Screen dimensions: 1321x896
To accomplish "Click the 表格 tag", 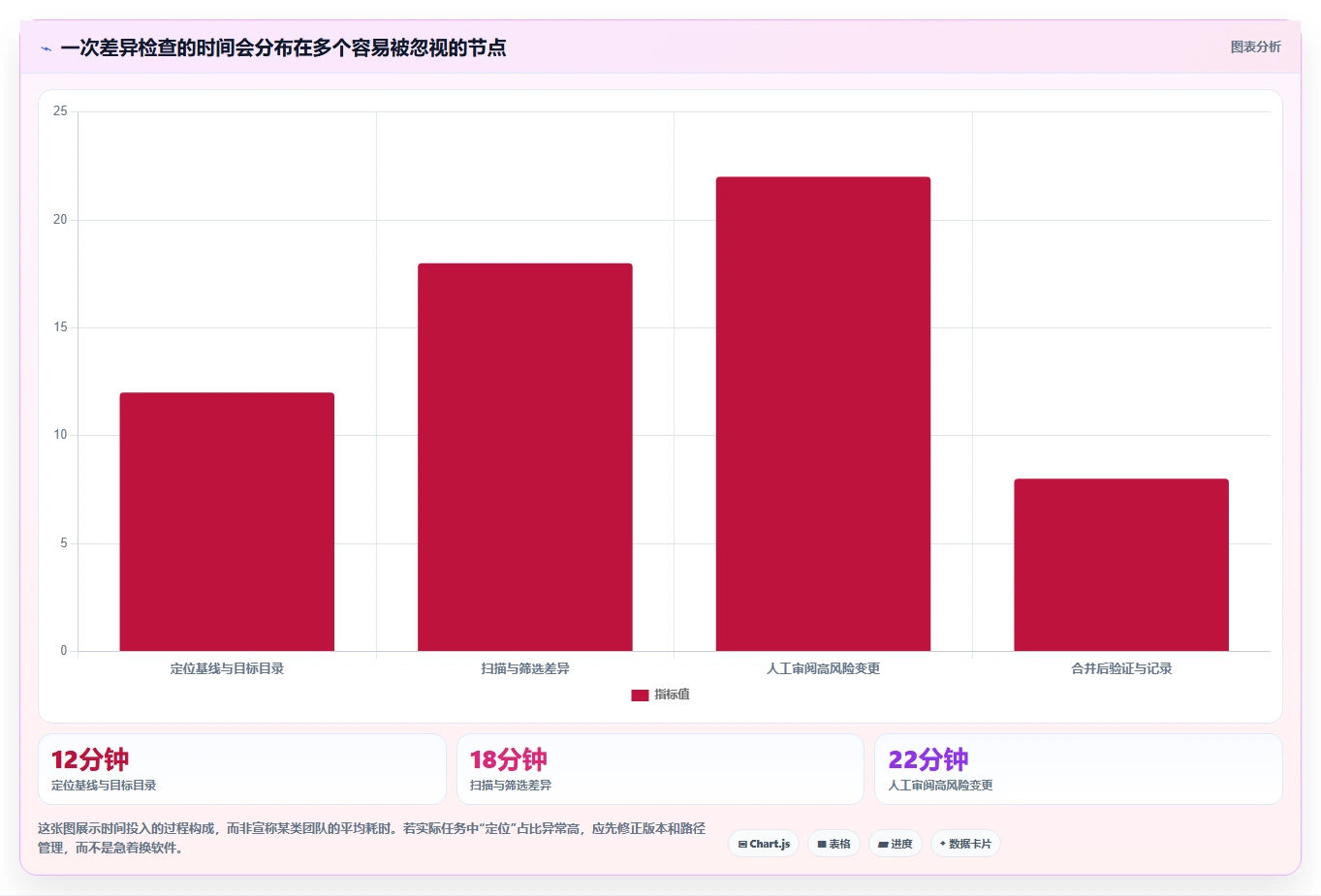I will coord(833,844).
